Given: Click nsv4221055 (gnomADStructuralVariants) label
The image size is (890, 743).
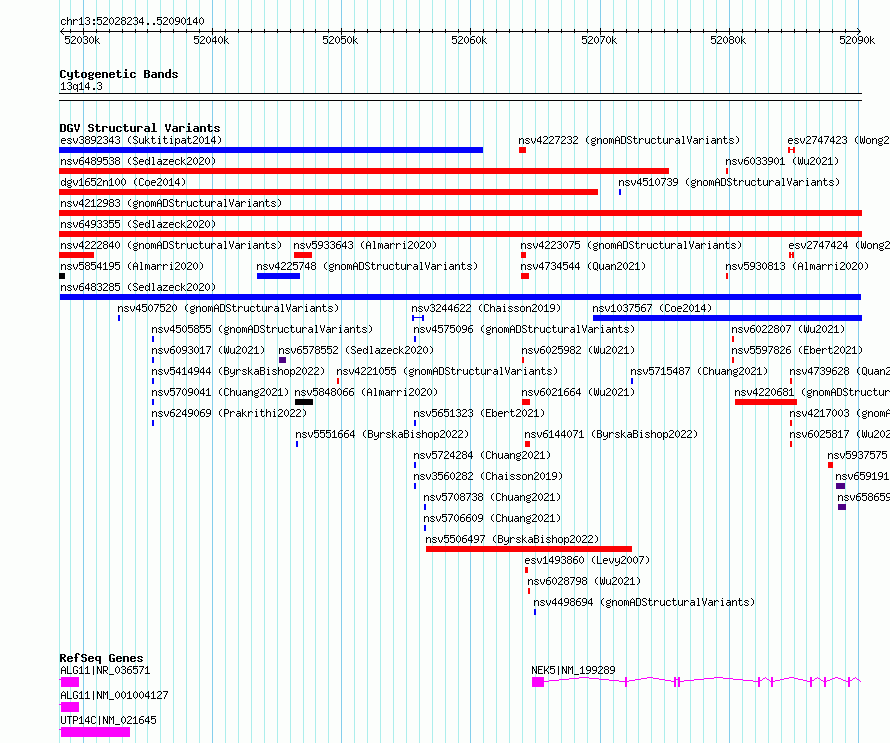Looking at the screenshot, I should 447,371.
